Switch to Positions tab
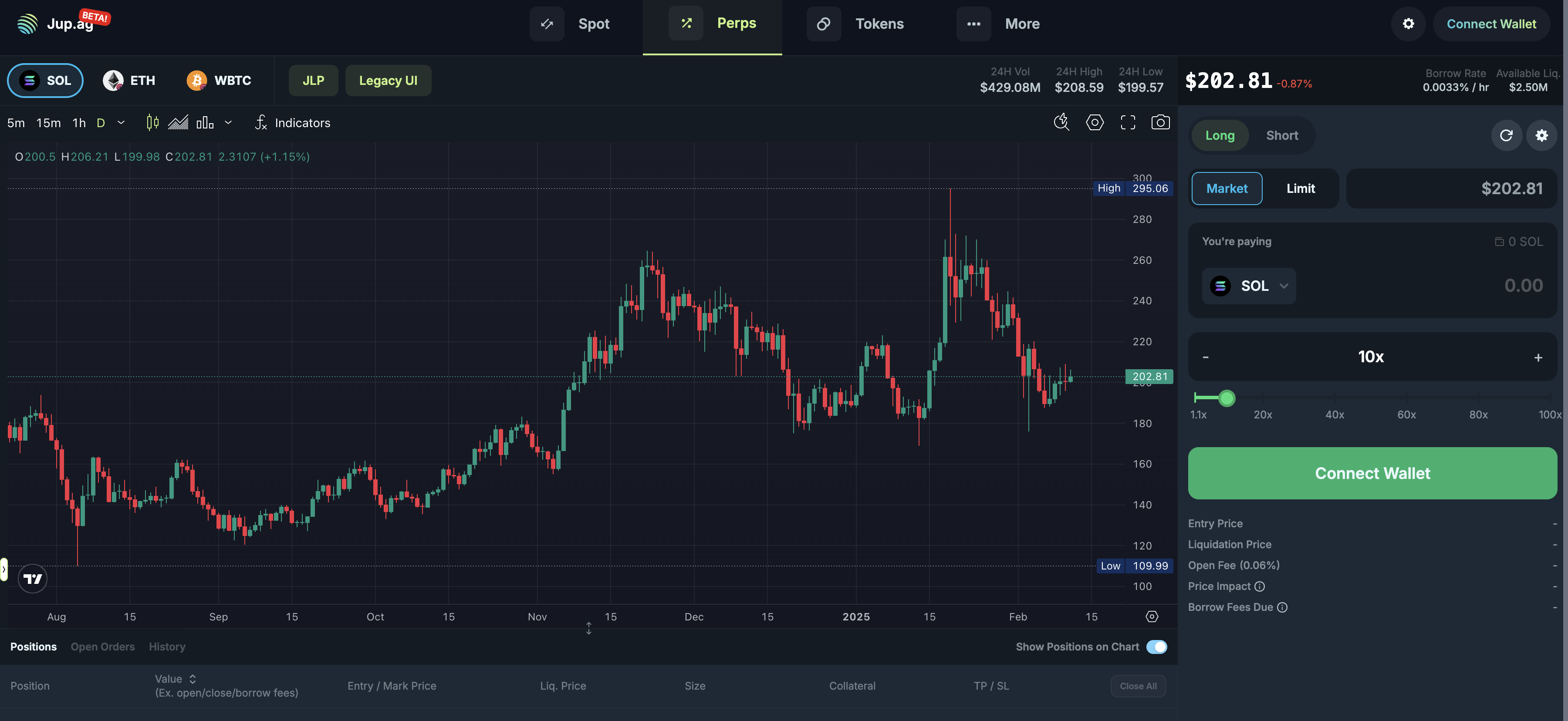This screenshot has height=721, width=1568. click(x=34, y=647)
